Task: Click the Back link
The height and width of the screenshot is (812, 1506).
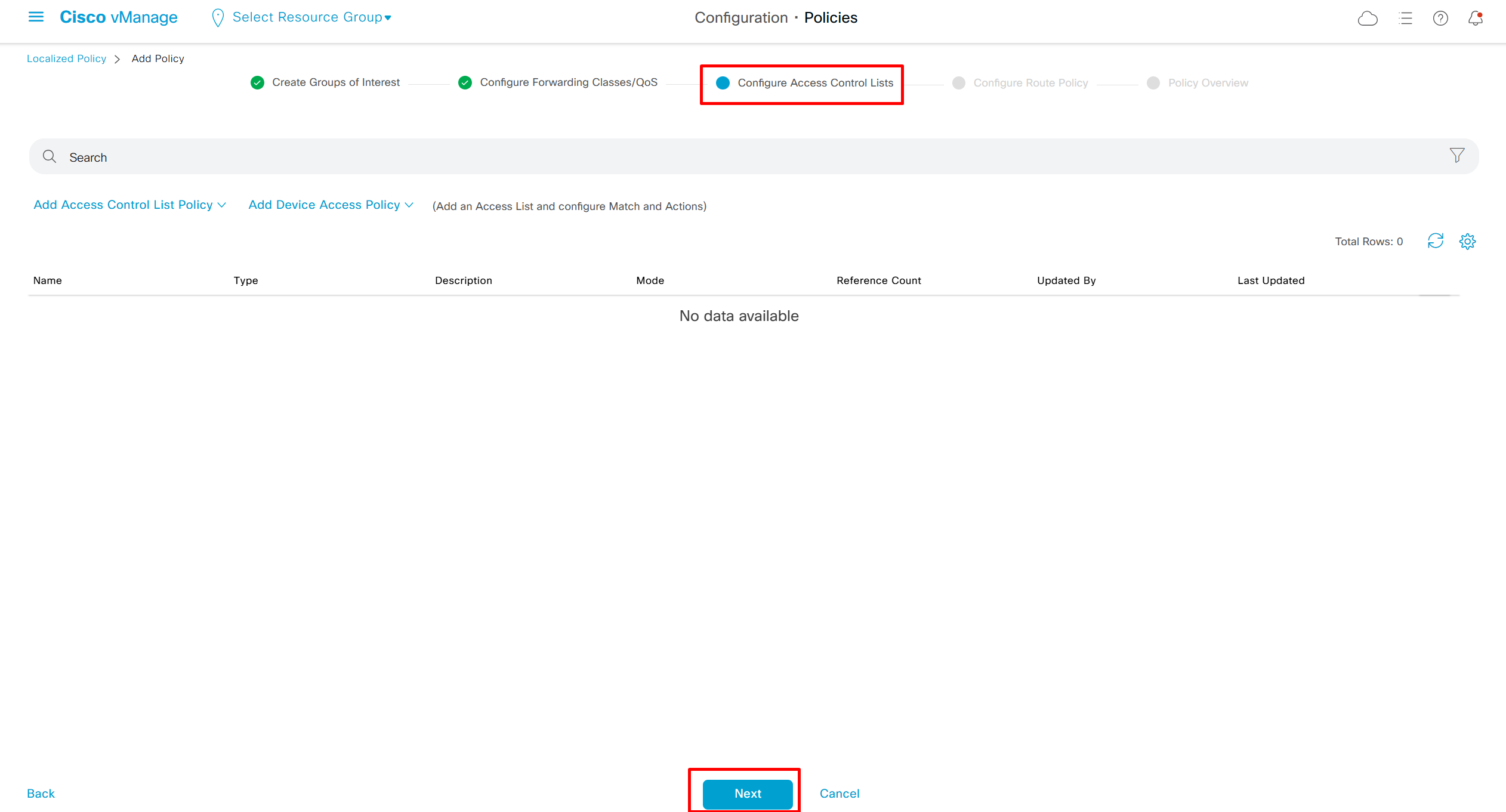Action: (41, 794)
